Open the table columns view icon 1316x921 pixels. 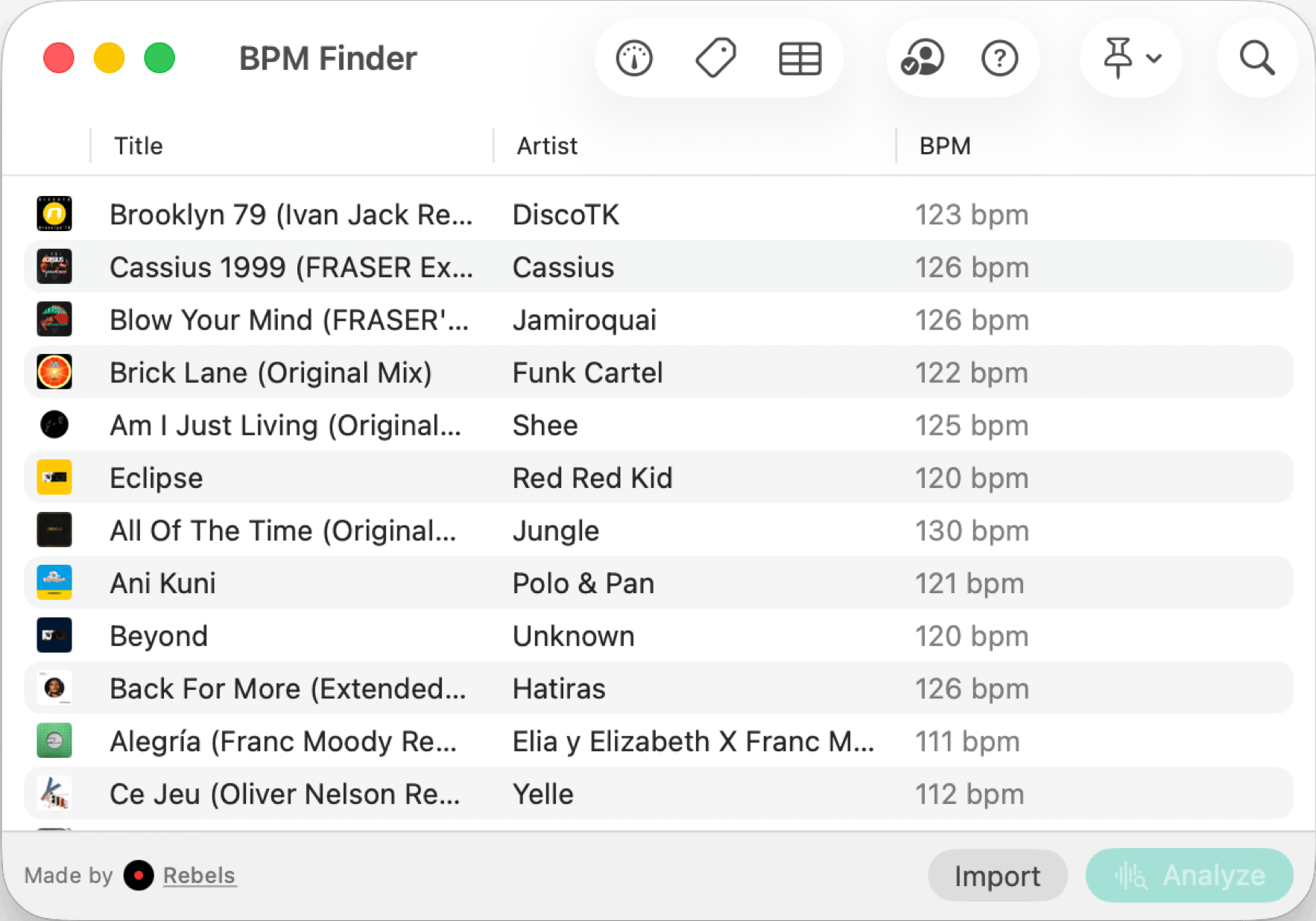coord(800,58)
